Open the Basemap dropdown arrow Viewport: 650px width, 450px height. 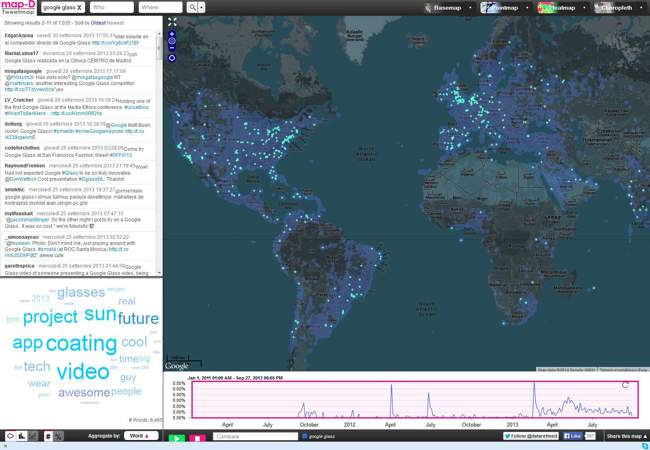[x=470, y=7]
